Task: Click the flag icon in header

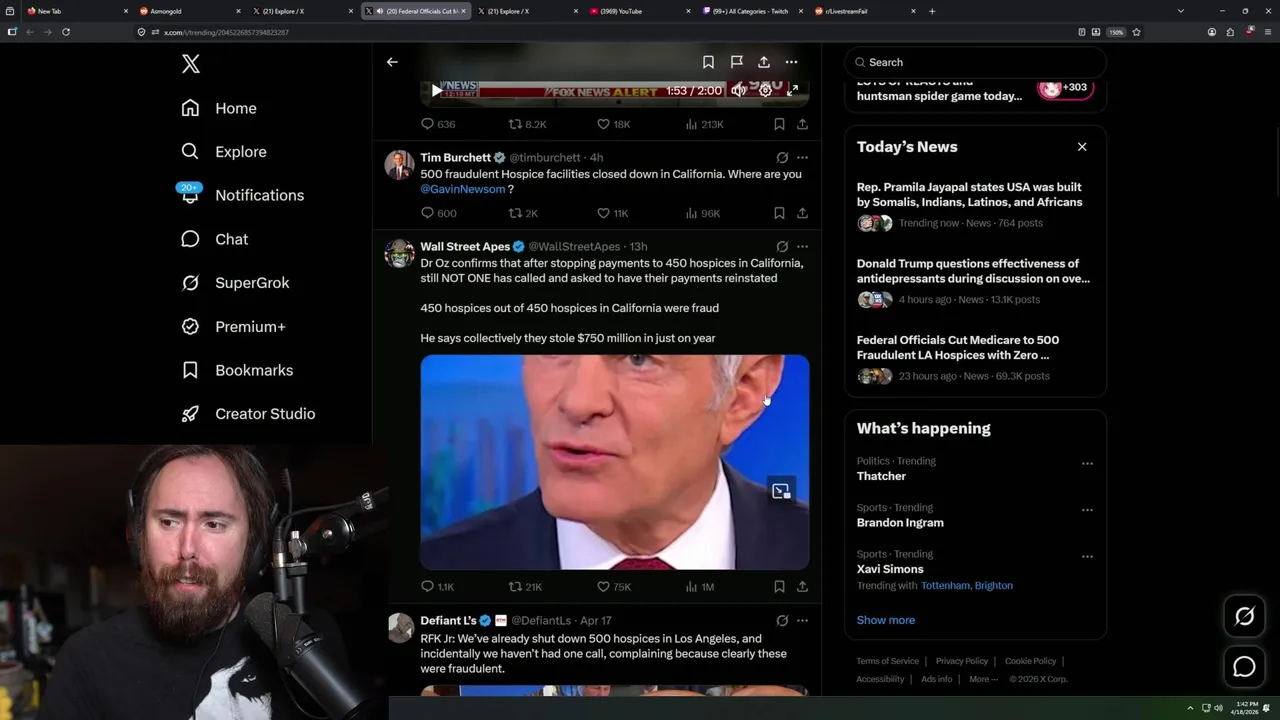Action: coord(736,62)
